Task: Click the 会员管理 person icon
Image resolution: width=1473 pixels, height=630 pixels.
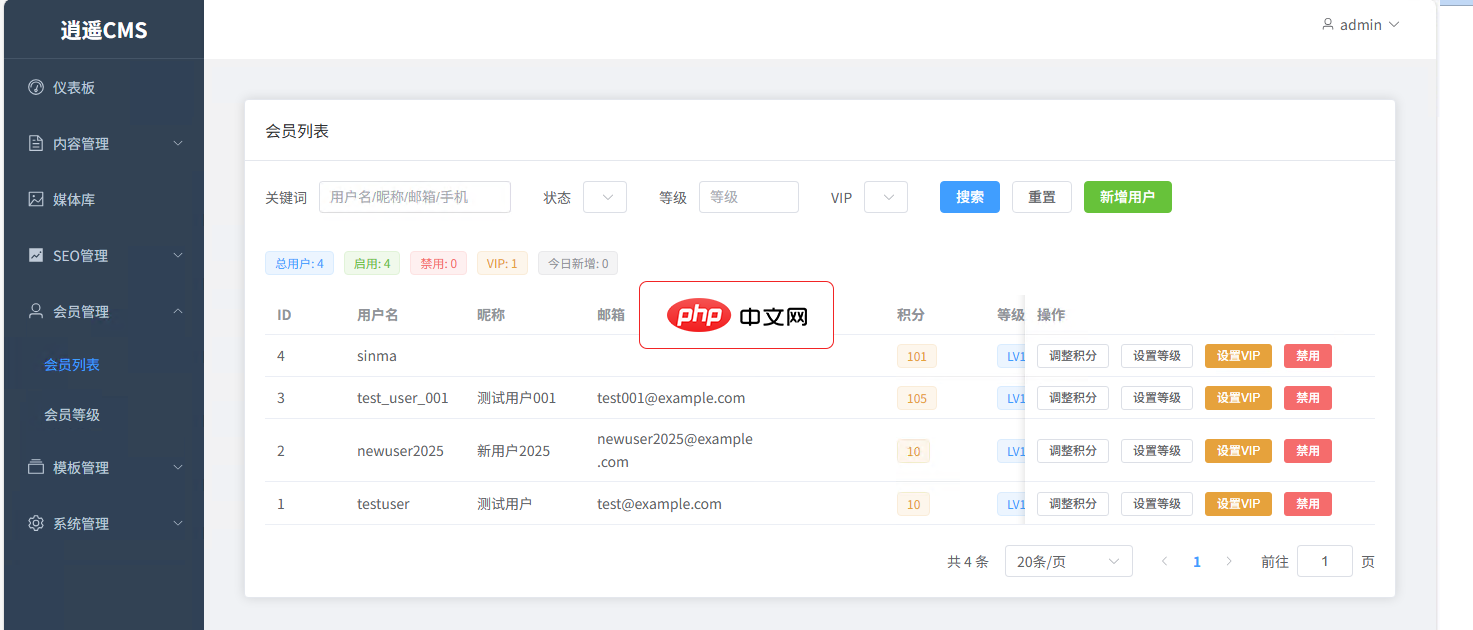Action: [37, 311]
